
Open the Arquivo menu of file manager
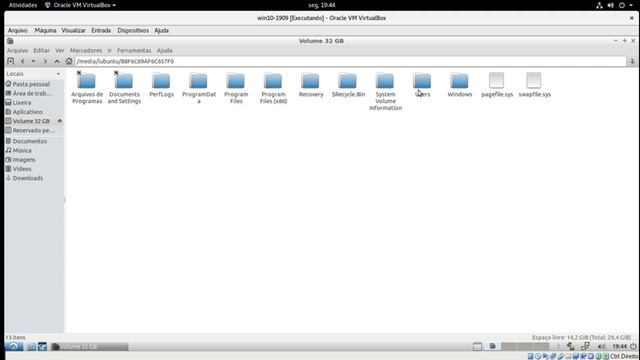pos(17,50)
